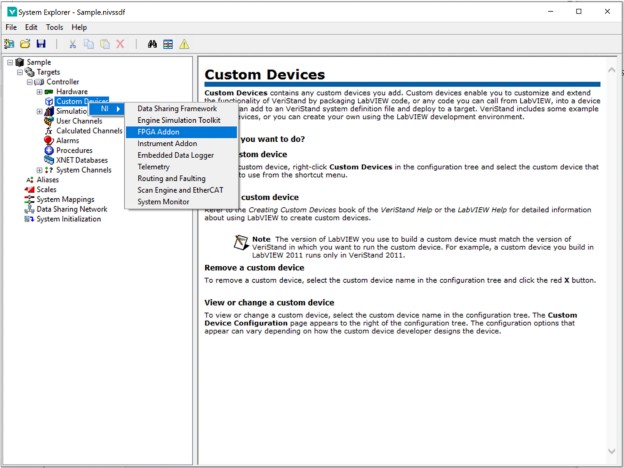Choose Data Sharing Framework menu entry

click(x=181, y=109)
